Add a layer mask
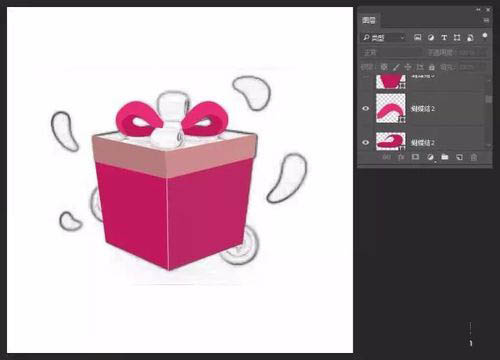The width and height of the screenshot is (500, 360). tap(415, 157)
